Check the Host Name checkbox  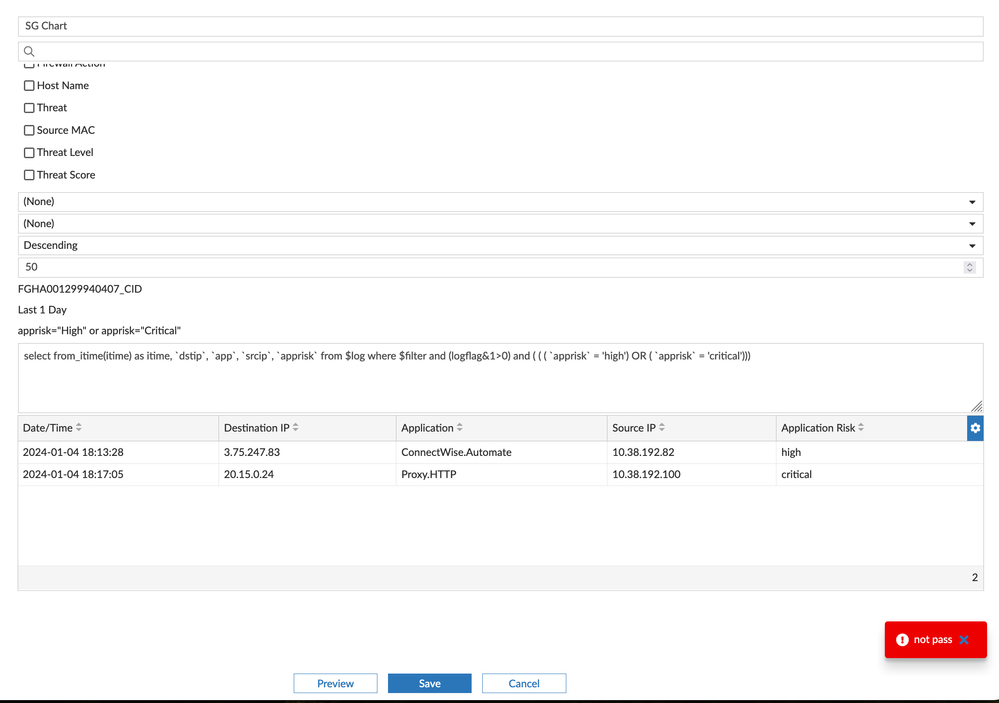click(x=29, y=85)
